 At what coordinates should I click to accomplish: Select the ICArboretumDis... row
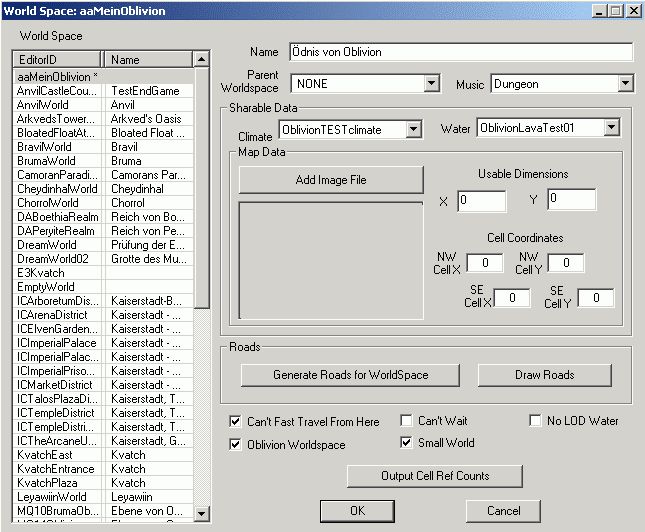click(x=104, y=301)
